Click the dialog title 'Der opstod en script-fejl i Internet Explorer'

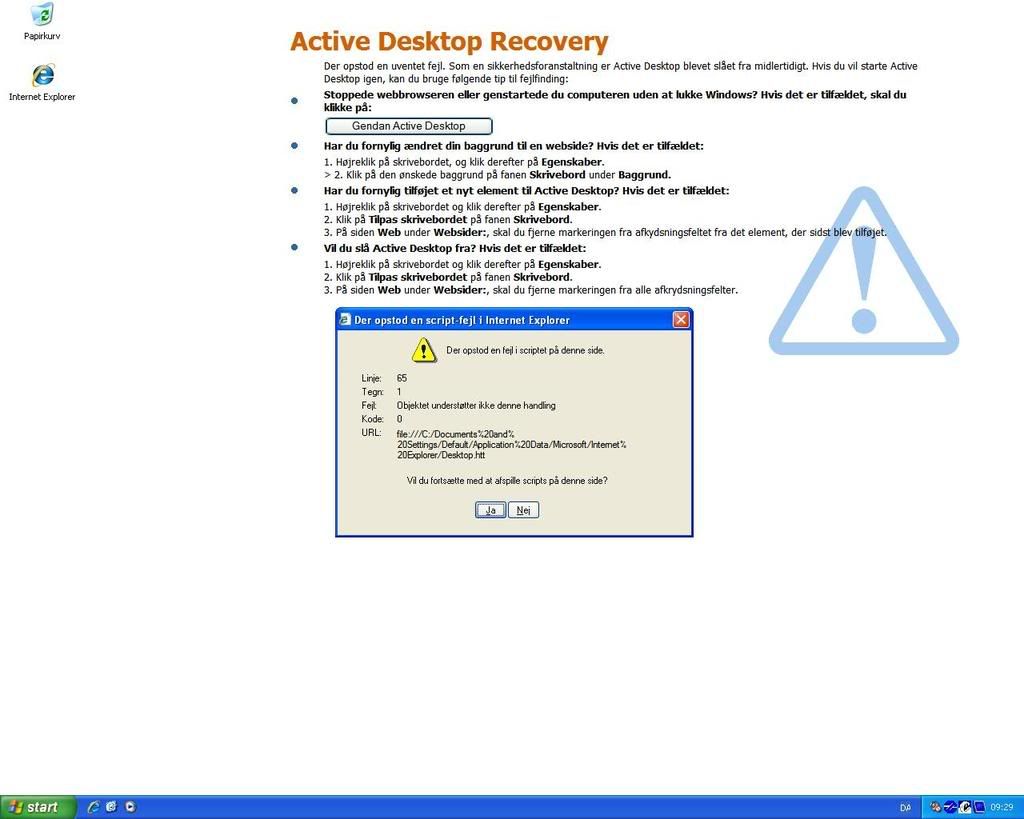(462, 320)
